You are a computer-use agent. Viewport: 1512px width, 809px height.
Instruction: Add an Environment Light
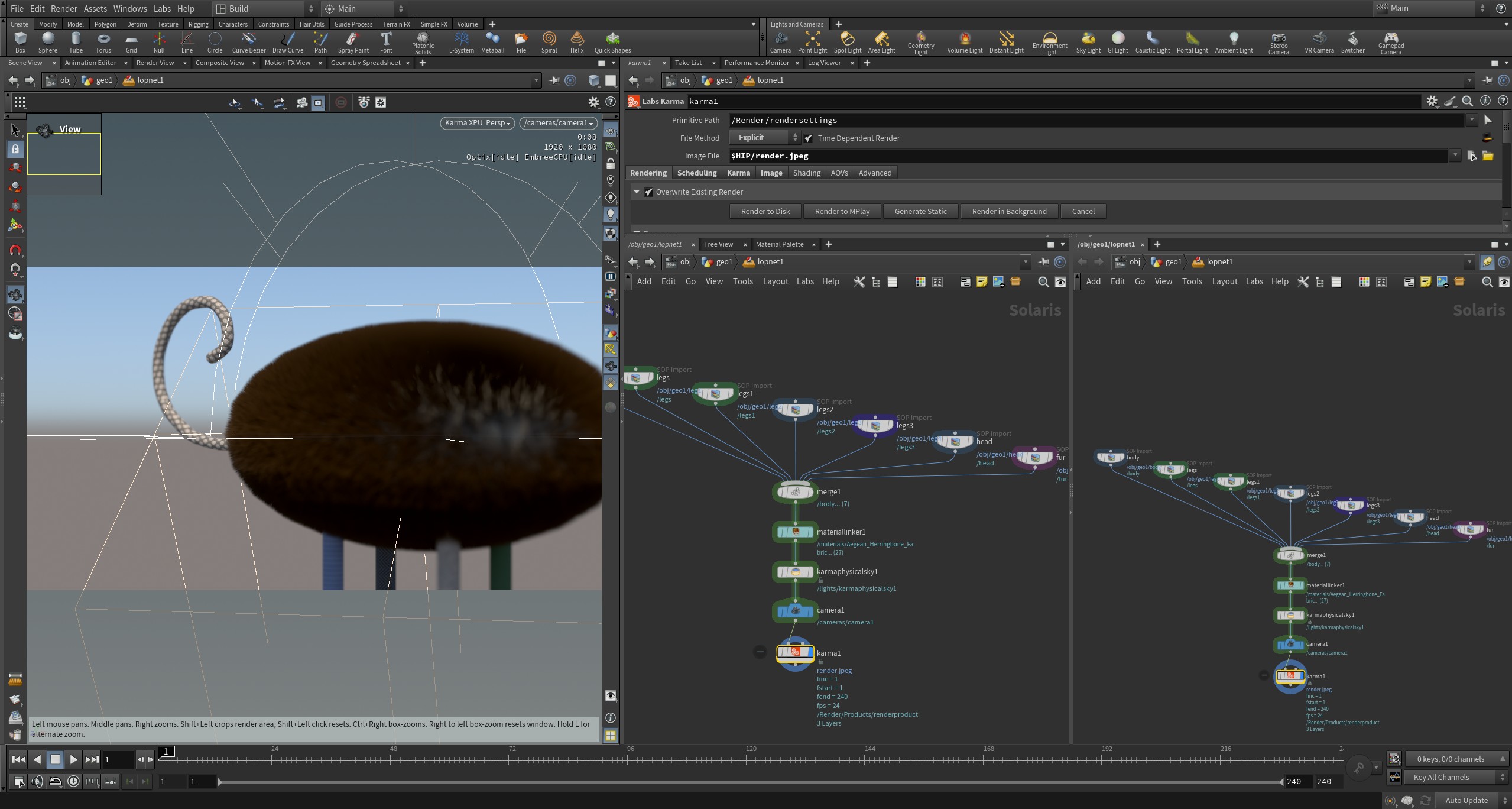(x=1050, y=43)
